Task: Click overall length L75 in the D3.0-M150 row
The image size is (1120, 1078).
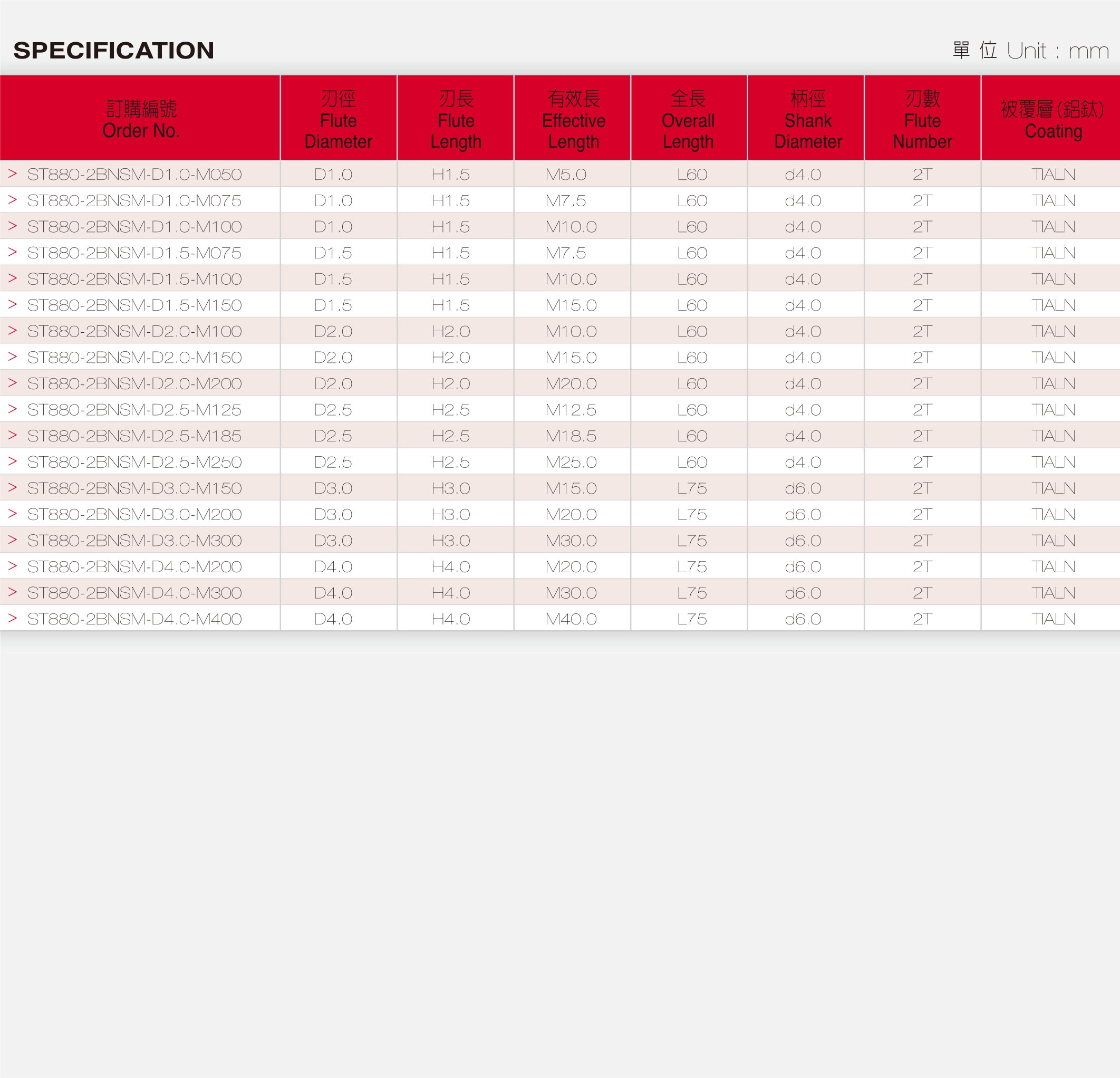Action: point(692,487)
